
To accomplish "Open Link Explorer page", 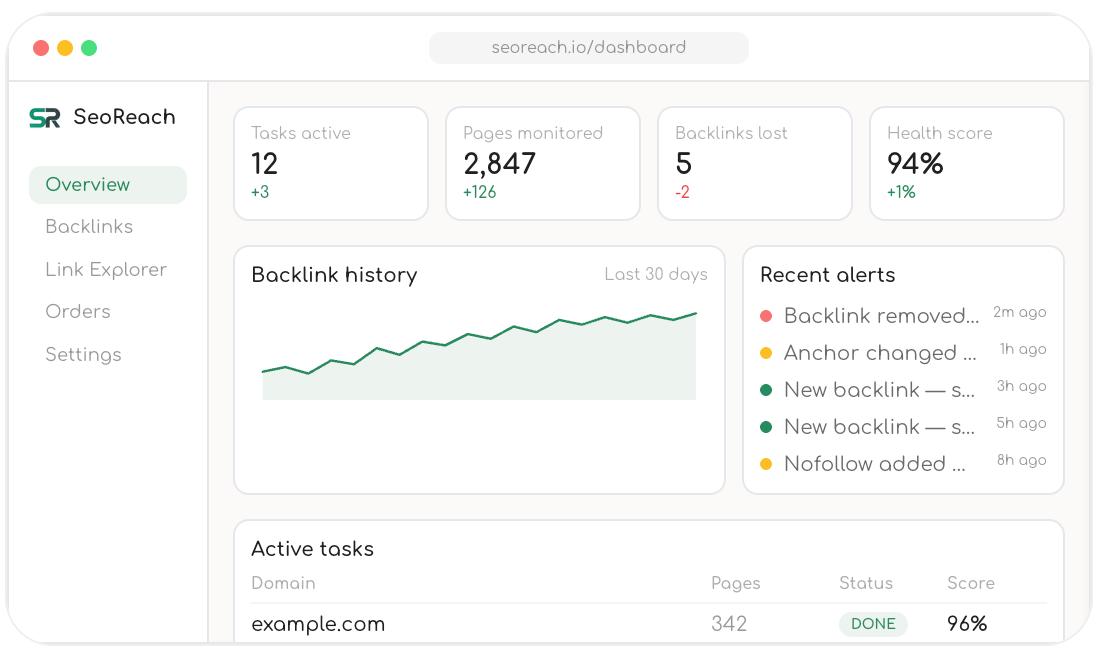I will (106, 270).
